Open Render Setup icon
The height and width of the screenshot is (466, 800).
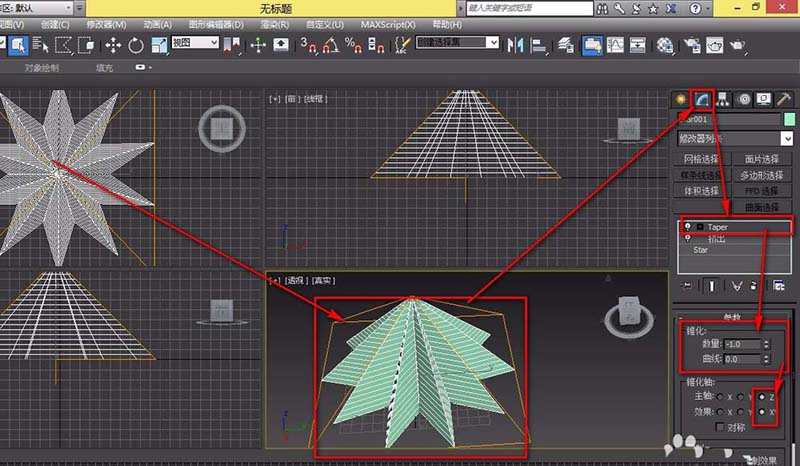[692, 45]
